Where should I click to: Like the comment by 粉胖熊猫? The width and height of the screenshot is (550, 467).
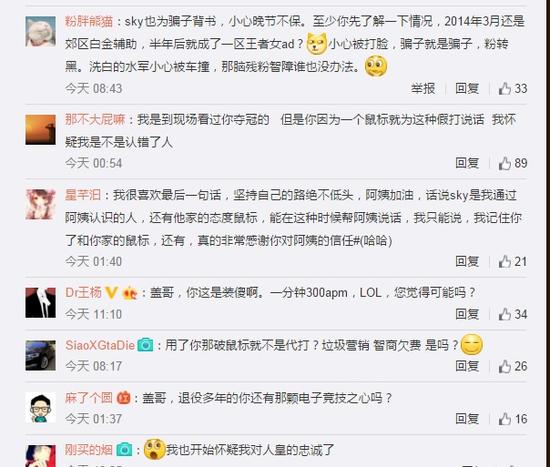(512, 88)
